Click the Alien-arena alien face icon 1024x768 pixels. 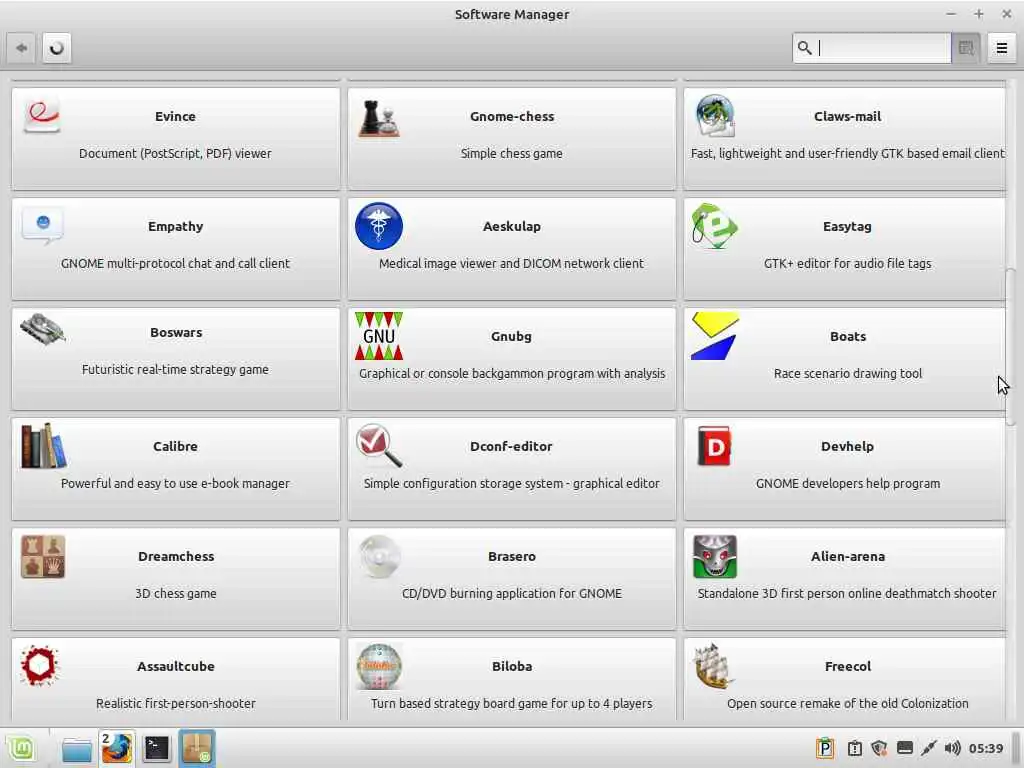[714, 556]
